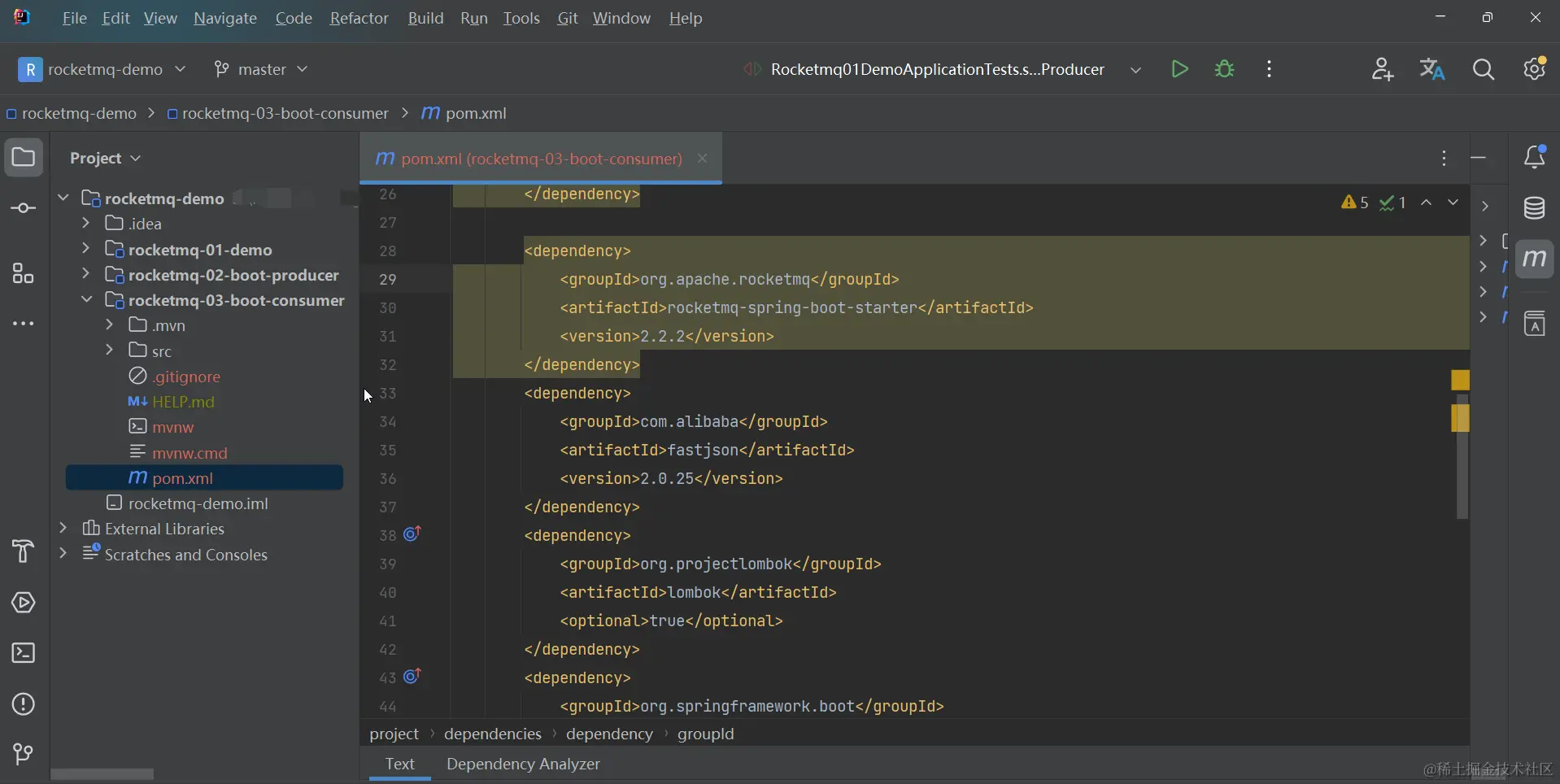This screenshot has height=784, width=1560.
Task: Open the Build menu
Action: (x=425, y=18)
